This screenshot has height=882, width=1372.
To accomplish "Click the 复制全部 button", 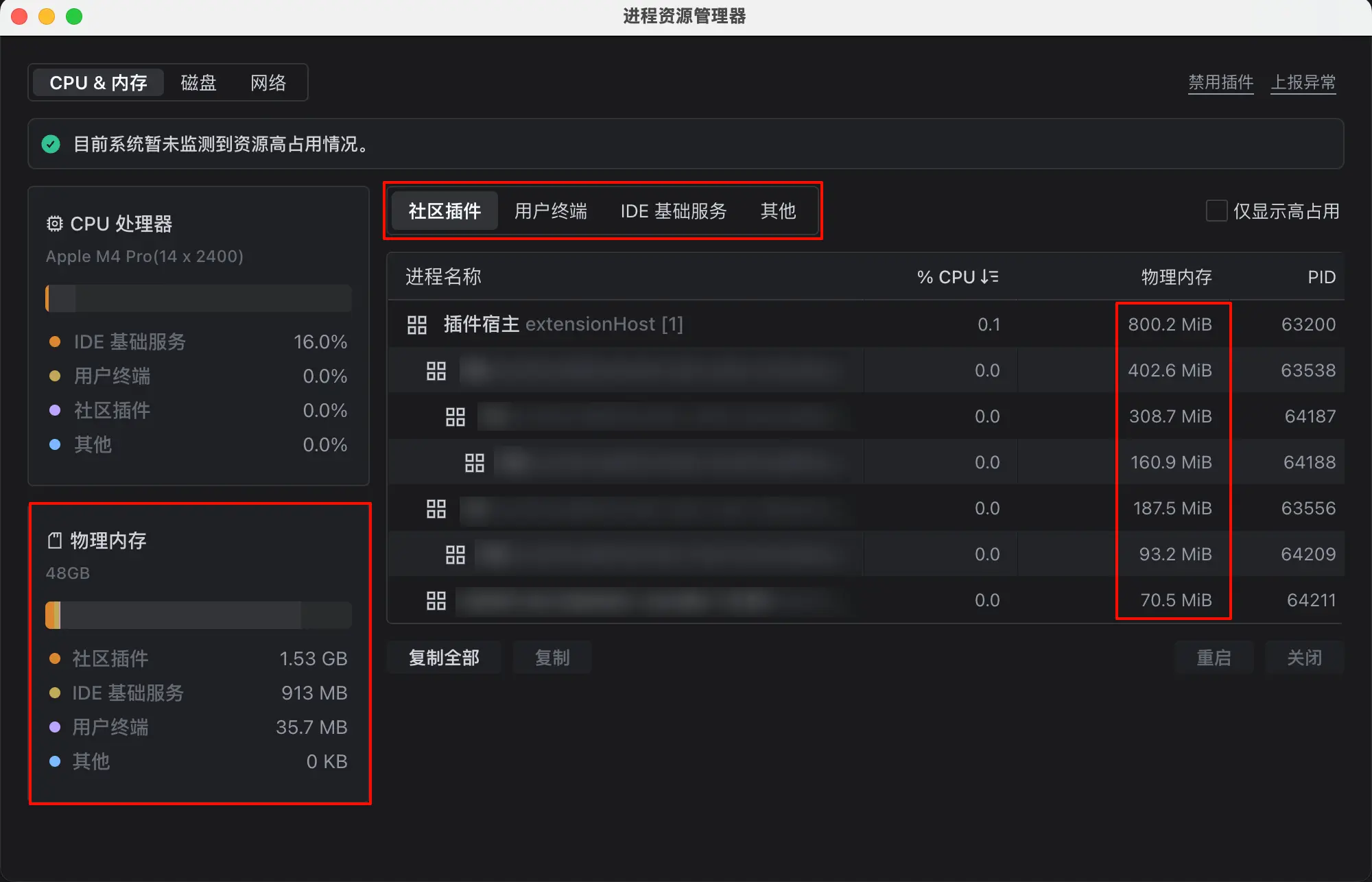I will tap(444, 658).
